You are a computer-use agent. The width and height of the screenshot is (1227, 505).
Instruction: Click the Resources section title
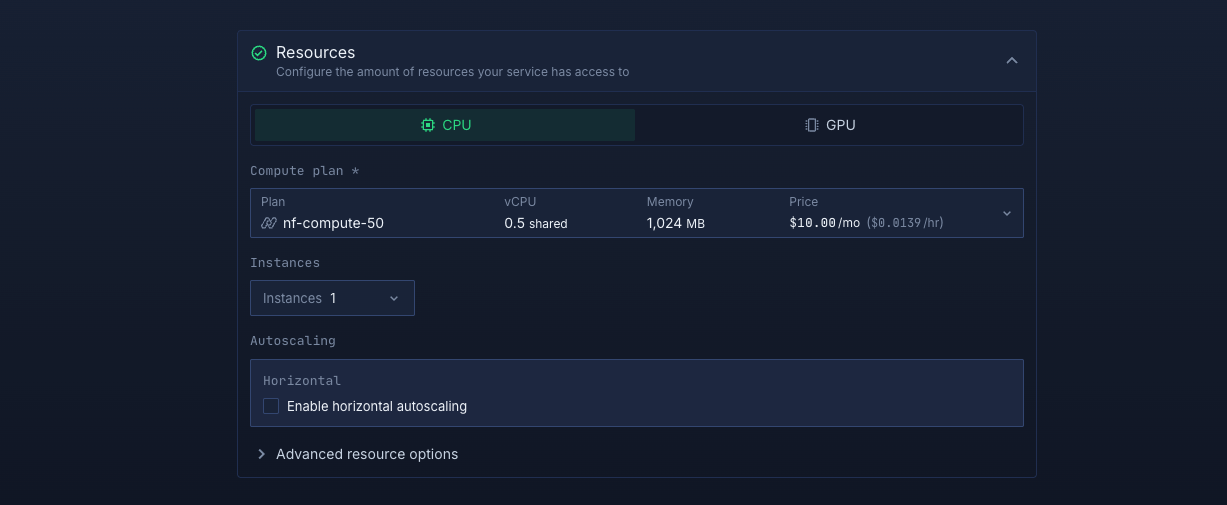pyautogui.click(x=315, y=52)
